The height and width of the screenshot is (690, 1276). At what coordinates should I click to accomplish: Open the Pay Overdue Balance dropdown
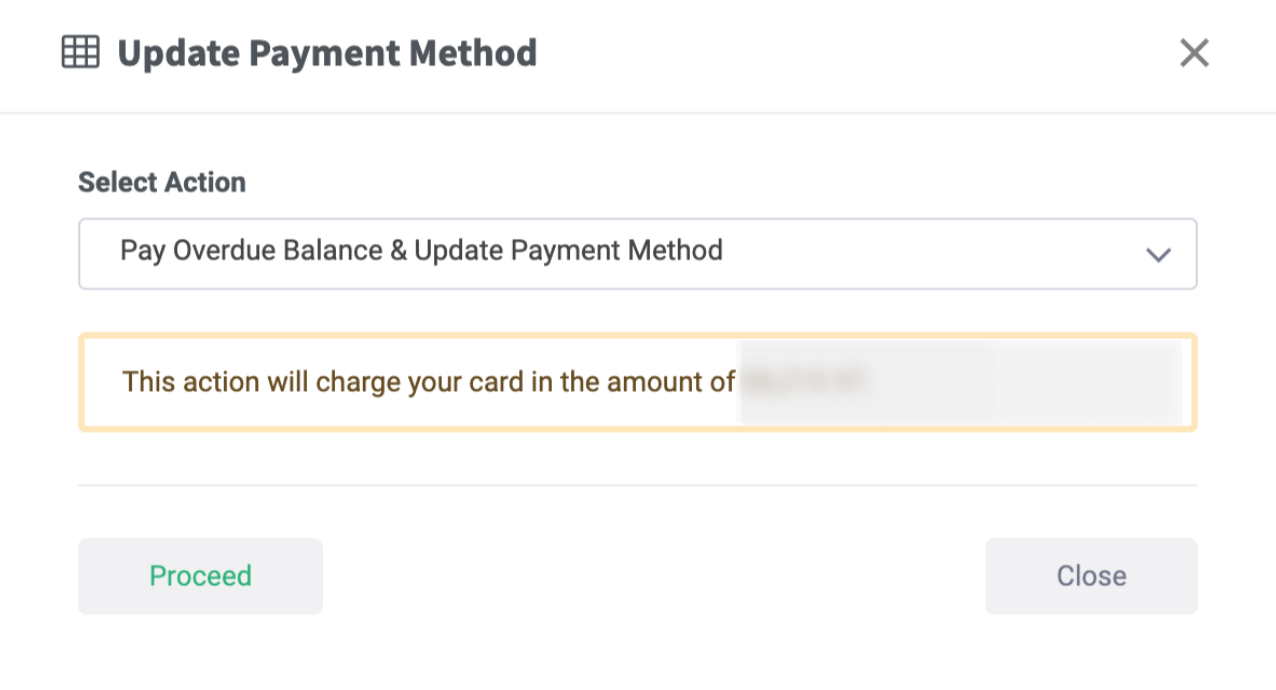(637, 254)
